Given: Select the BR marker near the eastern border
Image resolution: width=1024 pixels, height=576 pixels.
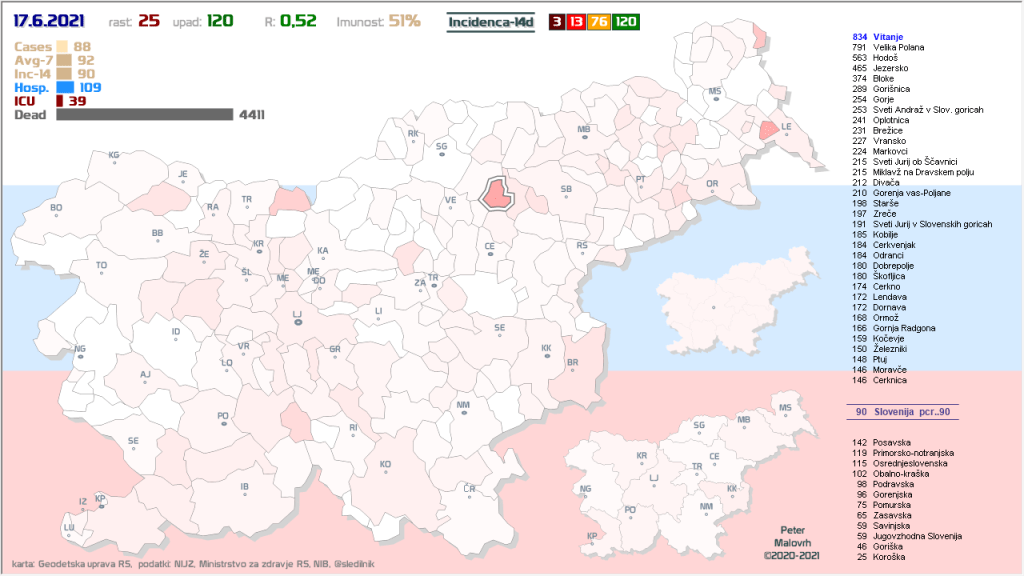Looking at the screenshot, I should point(572,367).
